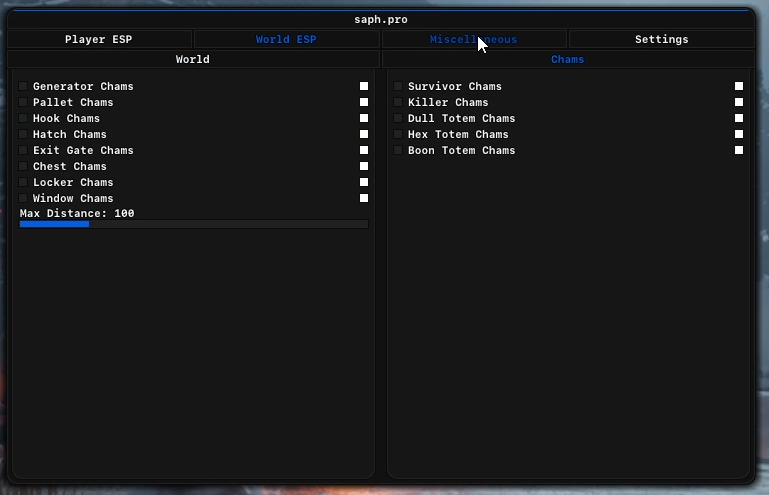
Task: Change Hatch Chams color swatch
Action: point(364,134)
